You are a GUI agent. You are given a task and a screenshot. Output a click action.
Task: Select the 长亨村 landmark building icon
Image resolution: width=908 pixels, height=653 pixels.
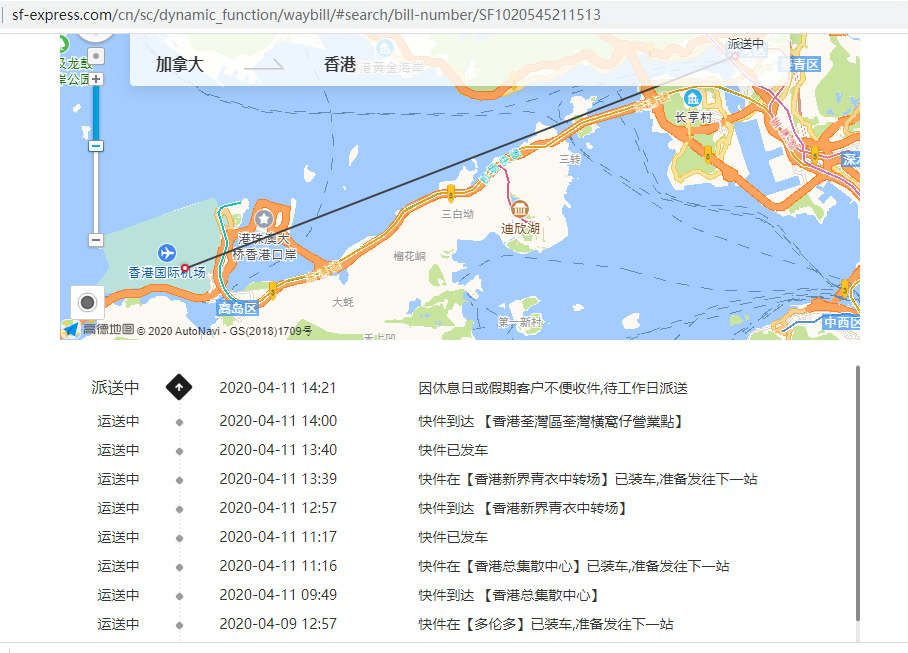[x=693, y=100]
